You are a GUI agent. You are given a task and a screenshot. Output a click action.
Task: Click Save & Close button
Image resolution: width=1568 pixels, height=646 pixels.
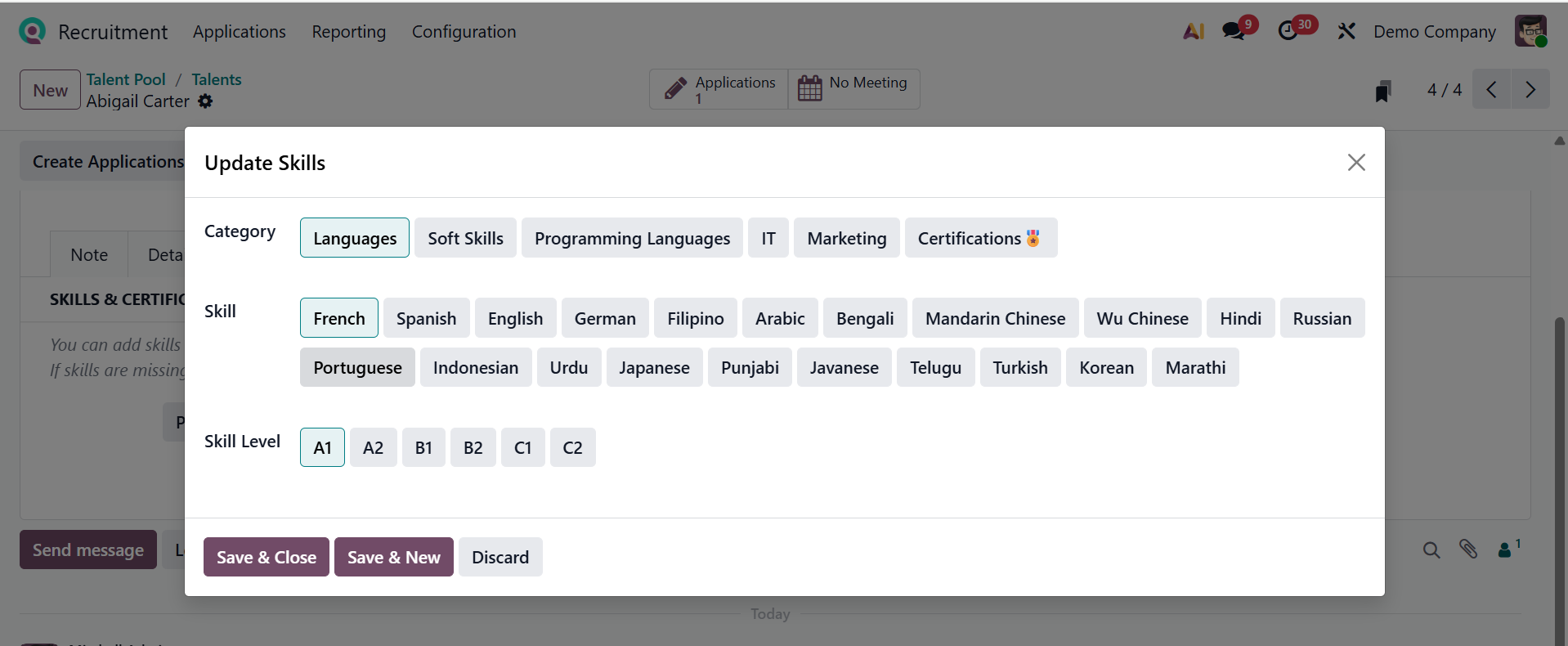coord(266,557)
